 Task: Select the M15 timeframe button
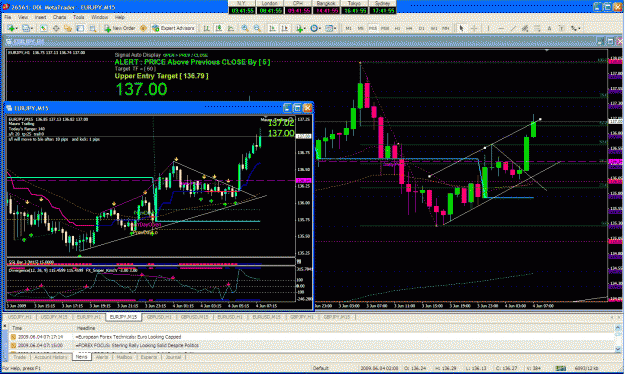point(373,28)
